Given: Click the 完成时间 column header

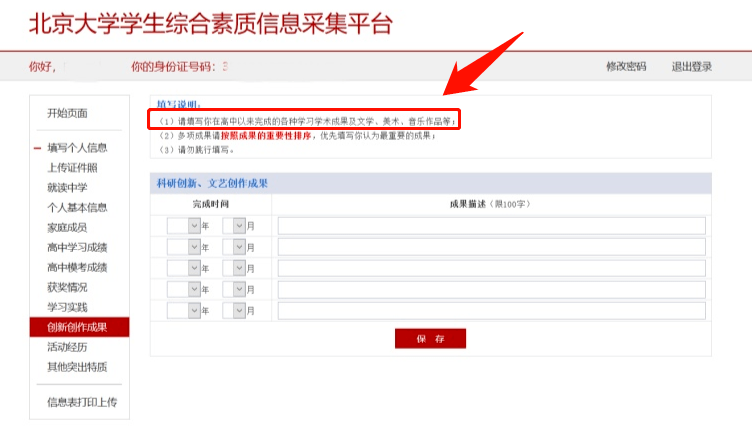Looking at the screenshot, I should coord(211,204).
